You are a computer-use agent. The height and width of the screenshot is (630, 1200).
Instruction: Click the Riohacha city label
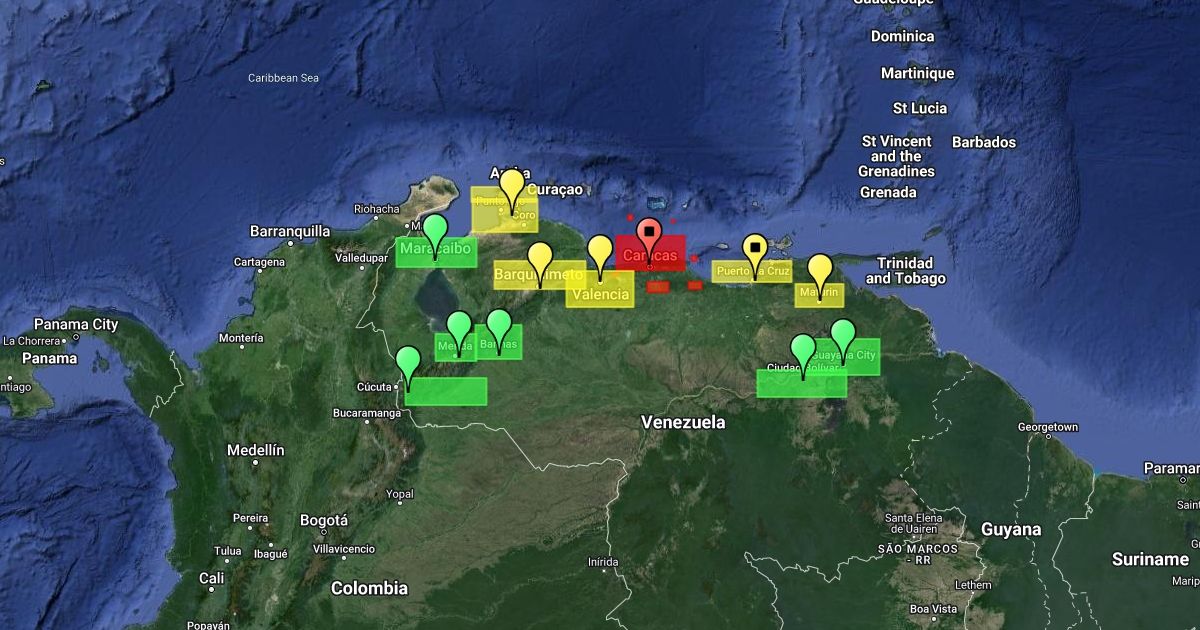point(377,209)
